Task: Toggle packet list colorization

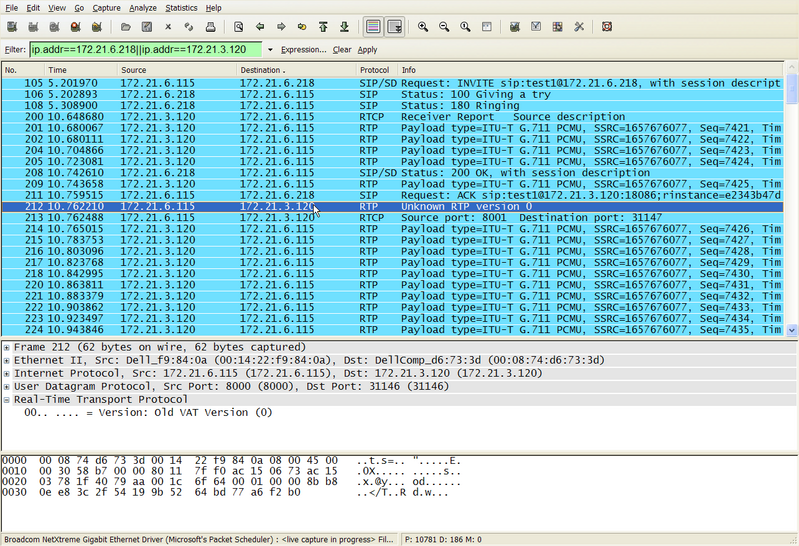Action: click(x=373, y=27)
